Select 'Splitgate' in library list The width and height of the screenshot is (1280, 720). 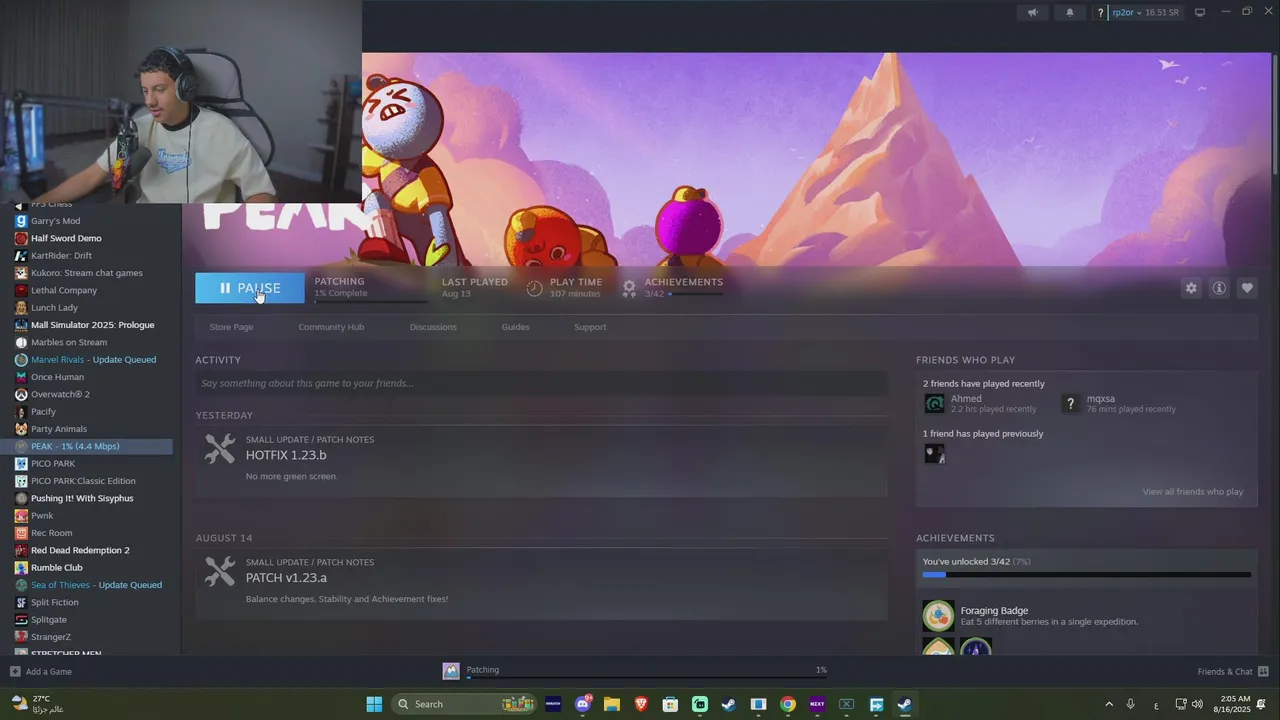(49, 620)
